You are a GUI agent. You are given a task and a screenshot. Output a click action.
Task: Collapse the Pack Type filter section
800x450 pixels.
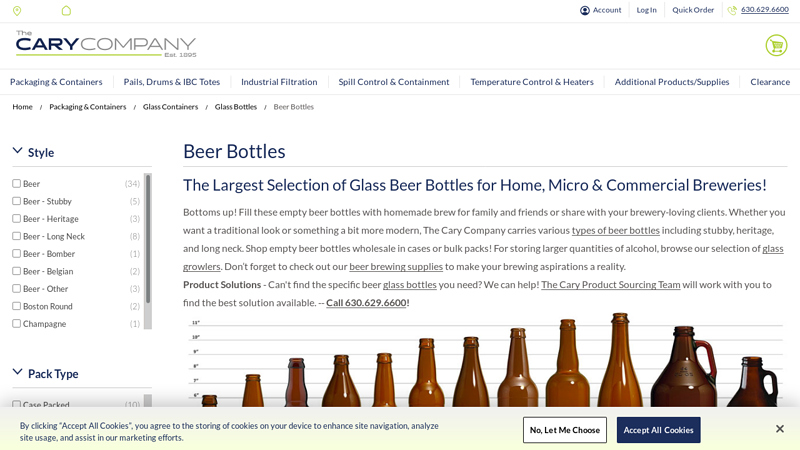(17, 372)
